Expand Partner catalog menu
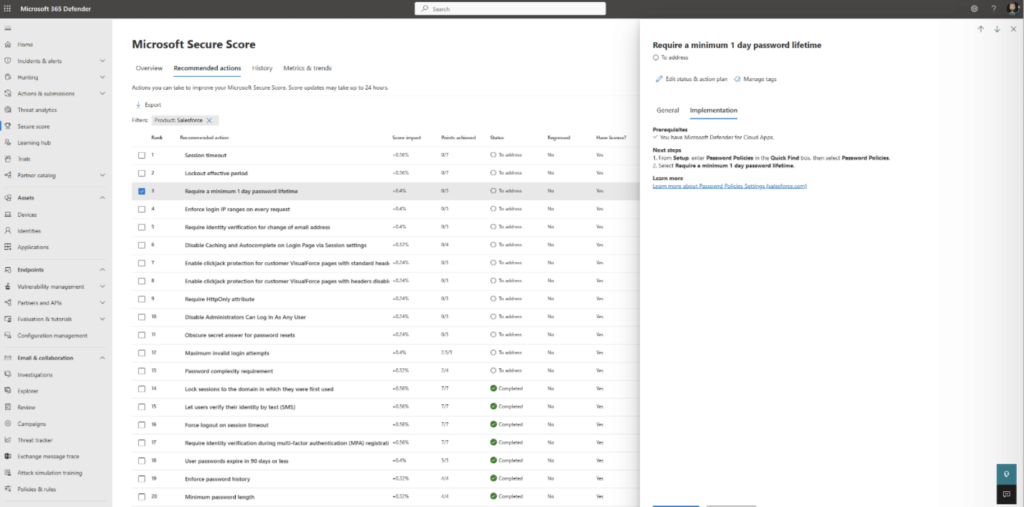The image size is (1024, 507). [x=103, y=175]
